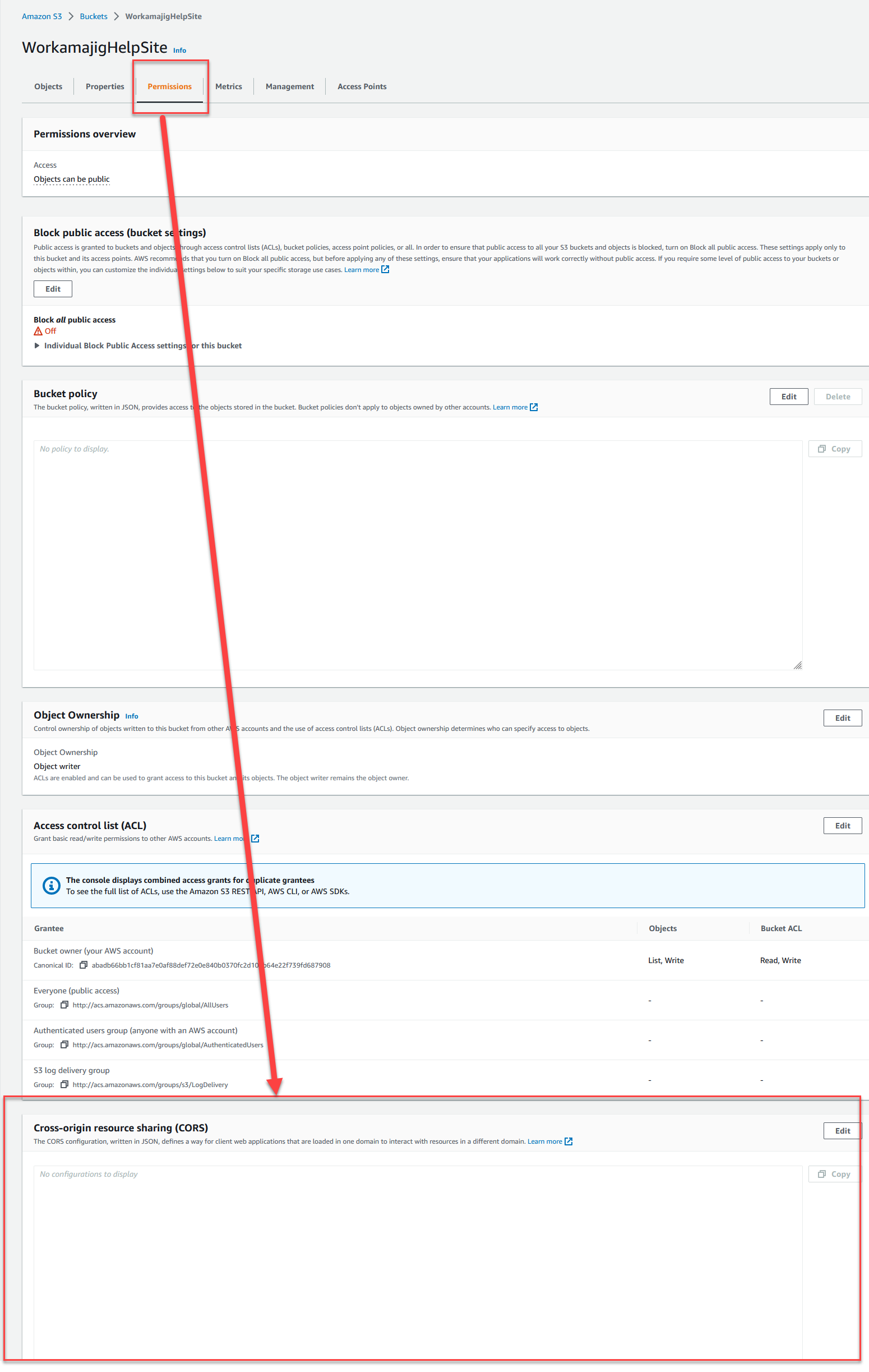Viewport: 869px width, 1372px height.
Task: Click external link icon under ACL heading
Action: pyautogui.click(x=255, y=839)
